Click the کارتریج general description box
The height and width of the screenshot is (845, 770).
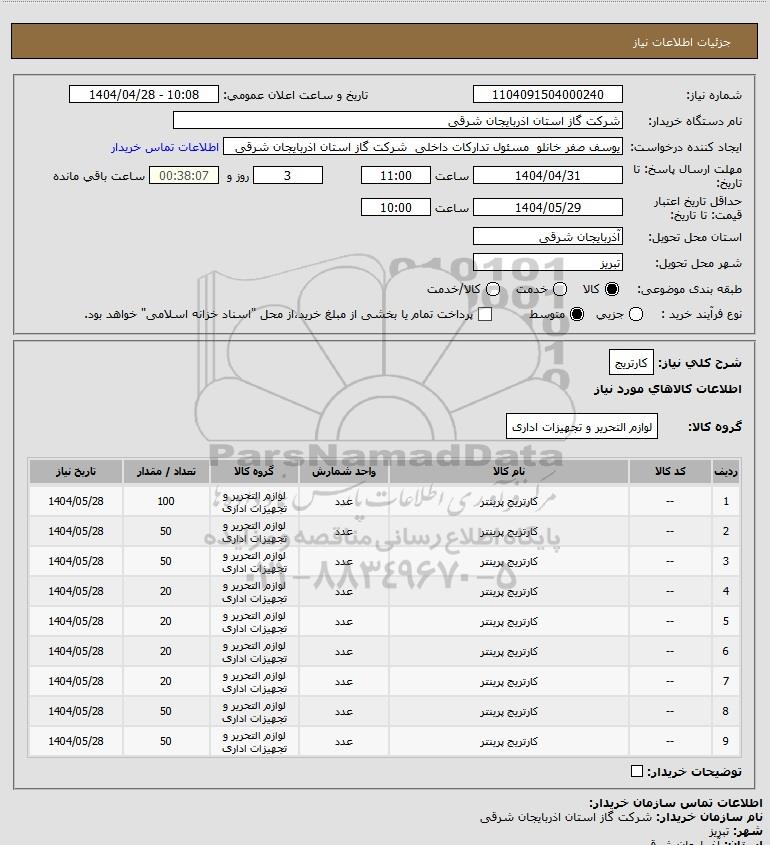[631, 363]
